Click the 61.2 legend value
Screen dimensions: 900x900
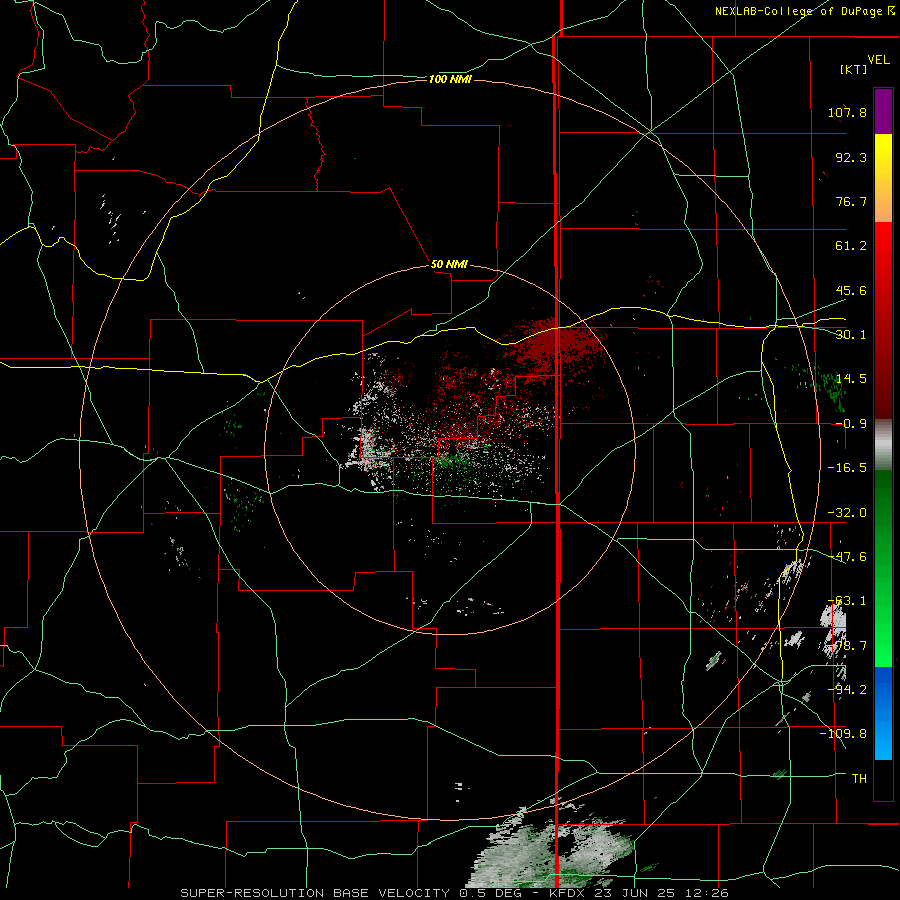click(851, 246)
